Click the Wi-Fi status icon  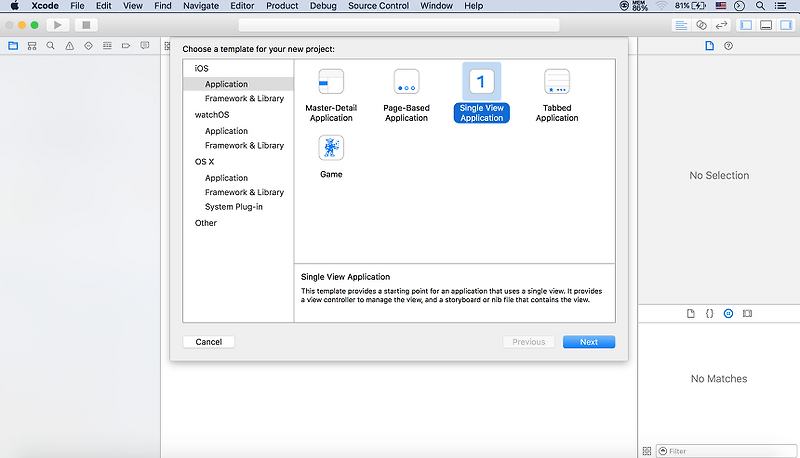point(662,6)
